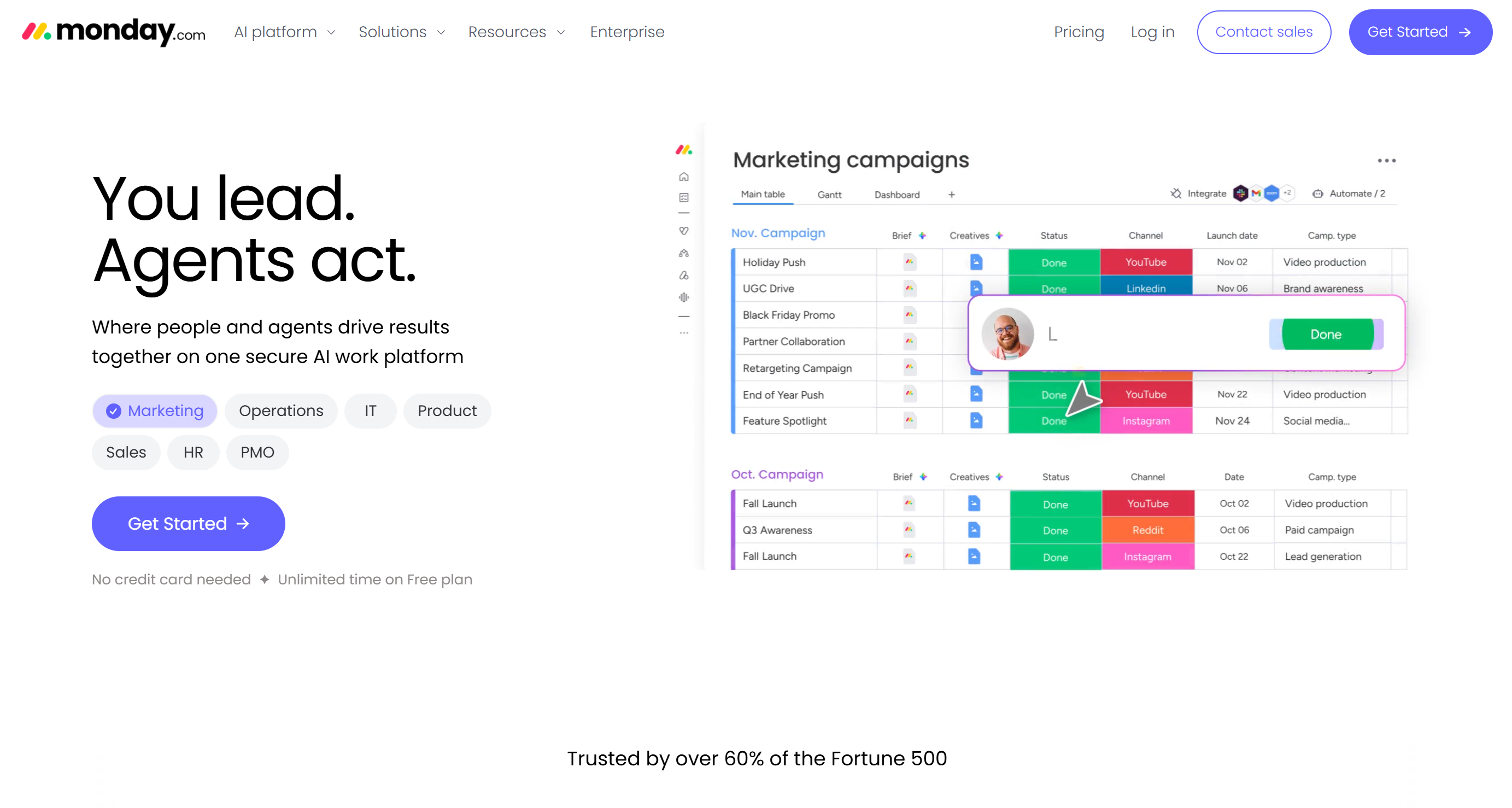The width and height of the screenshot is (1512, 808).
Task: Click the Integrate plug icon
Action: [x=1176, y=193]
